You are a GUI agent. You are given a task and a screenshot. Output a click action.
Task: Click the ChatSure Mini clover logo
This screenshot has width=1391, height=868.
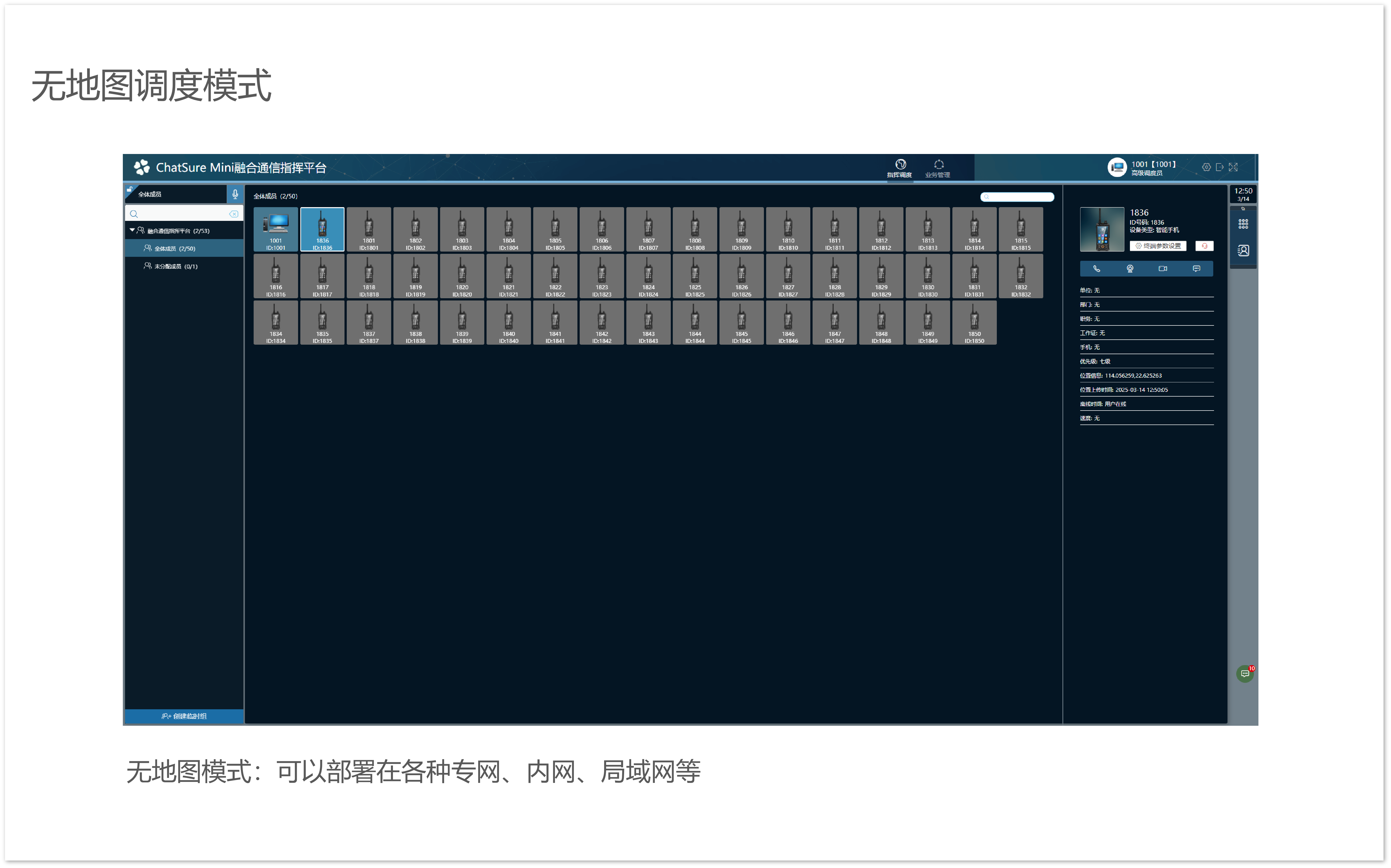(141, 167)
